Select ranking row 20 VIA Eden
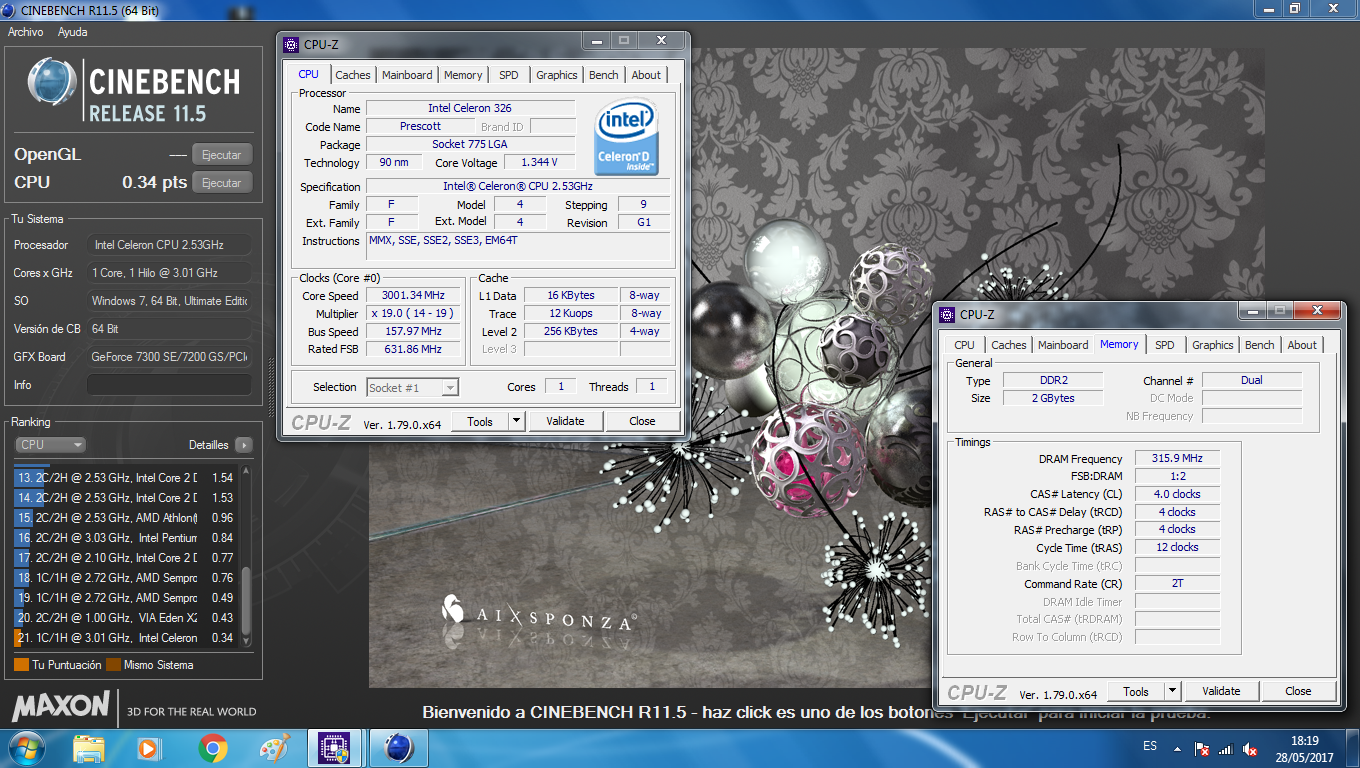The width and height of the screenshot is (1360, 768). pos(125,618)
